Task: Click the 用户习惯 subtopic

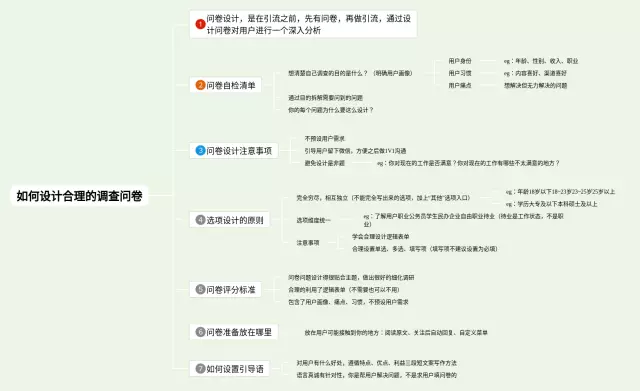Action: 460,73
